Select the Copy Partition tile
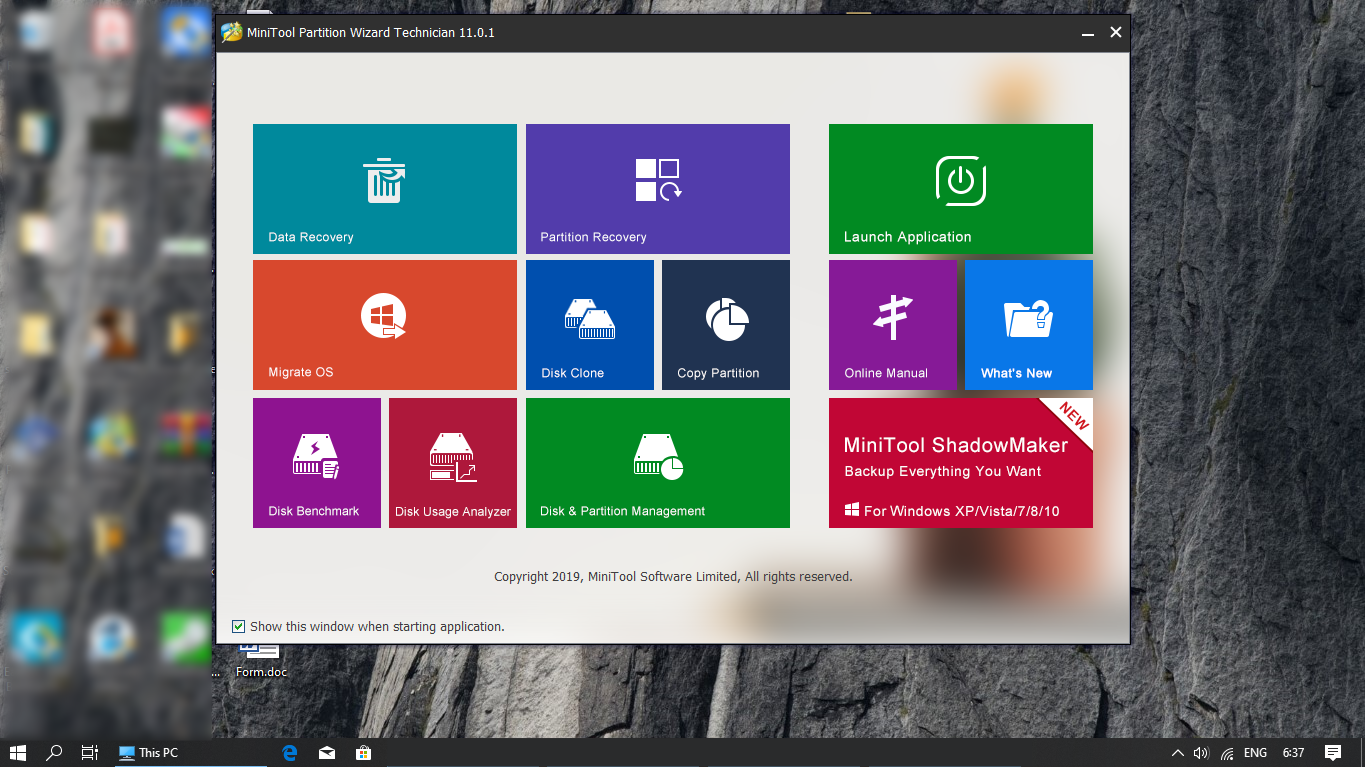 [726, 325]
